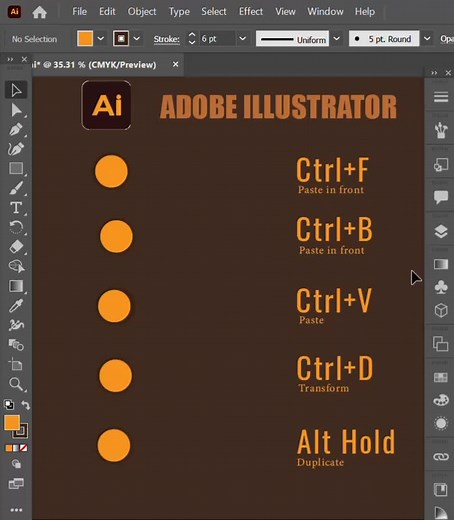Set fill mode to solid Color
The height and width of the screenshot is (520, 454).
(9, 448)
